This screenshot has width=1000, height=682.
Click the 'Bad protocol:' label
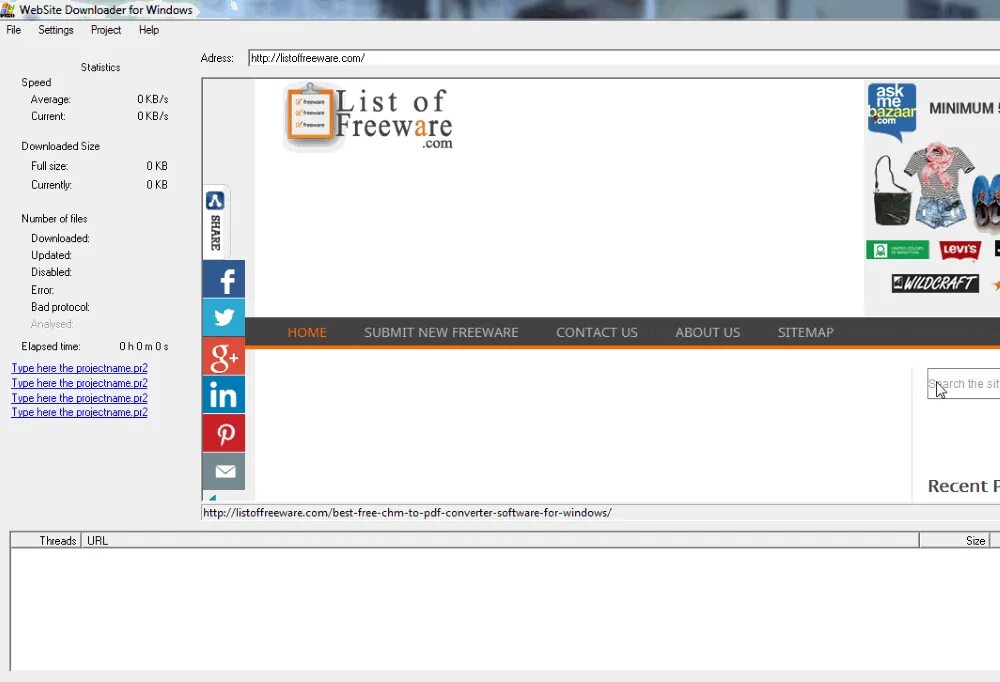60,307
